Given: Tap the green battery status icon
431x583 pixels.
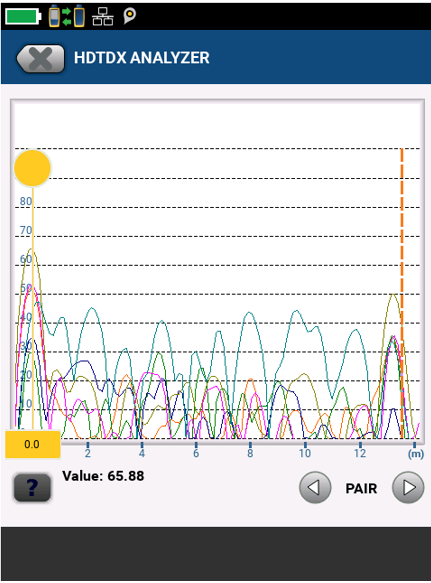Looking at the screenshot, I should (x=23, y=17).
